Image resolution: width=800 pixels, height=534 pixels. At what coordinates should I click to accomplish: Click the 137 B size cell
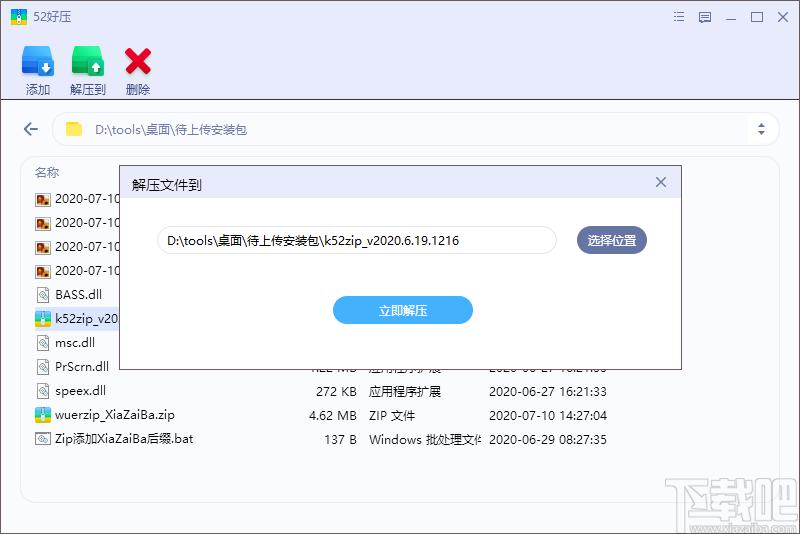(340, 439)
